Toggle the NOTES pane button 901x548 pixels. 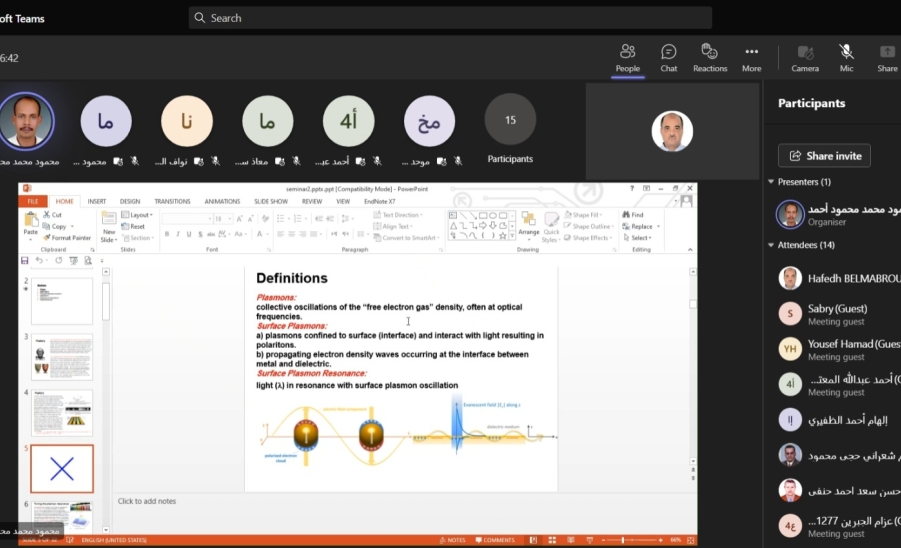(452, 540)
